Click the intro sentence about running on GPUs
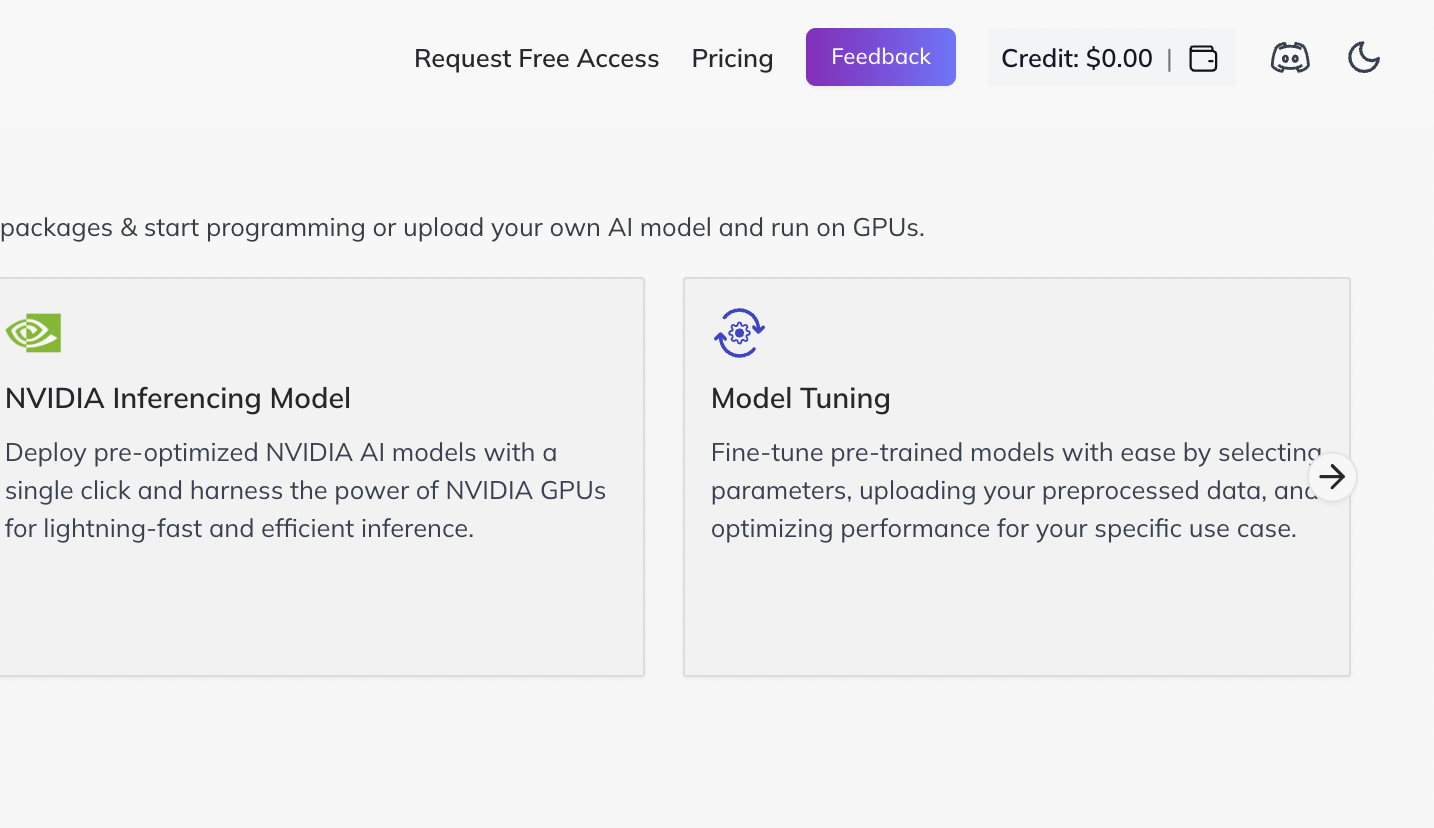This screenshot has width=1434, height=828. point(462,227)
